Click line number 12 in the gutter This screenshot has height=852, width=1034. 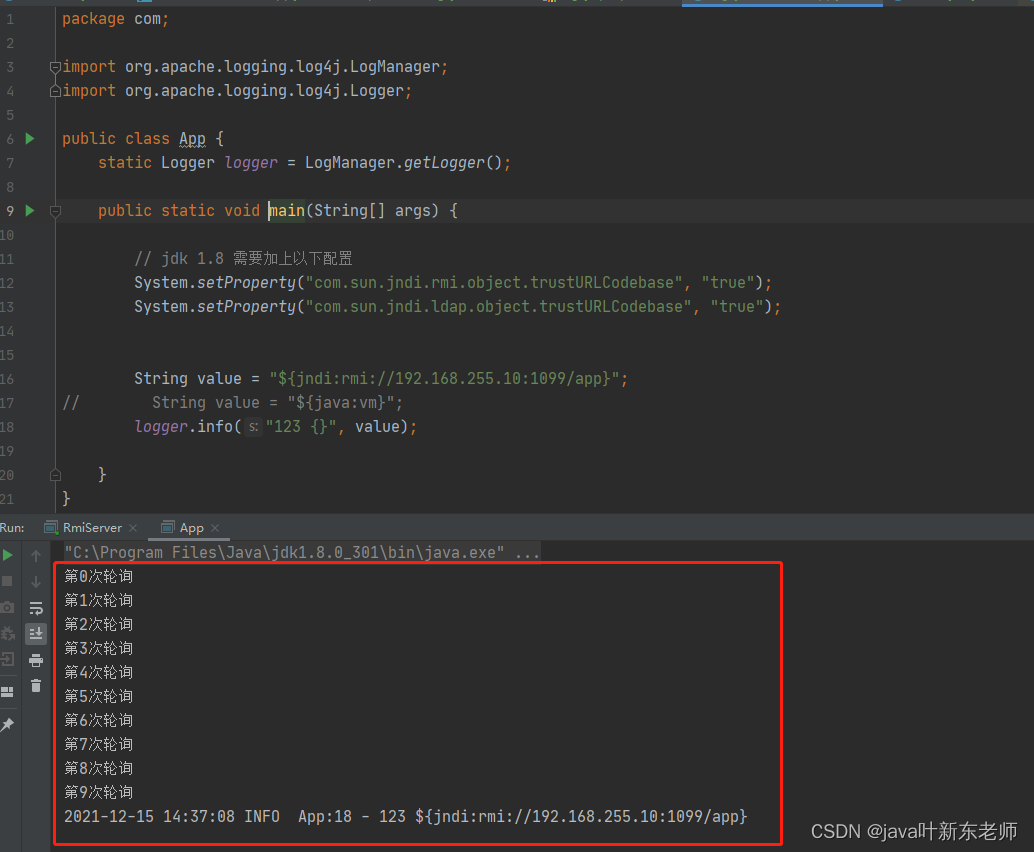(7, 283)
